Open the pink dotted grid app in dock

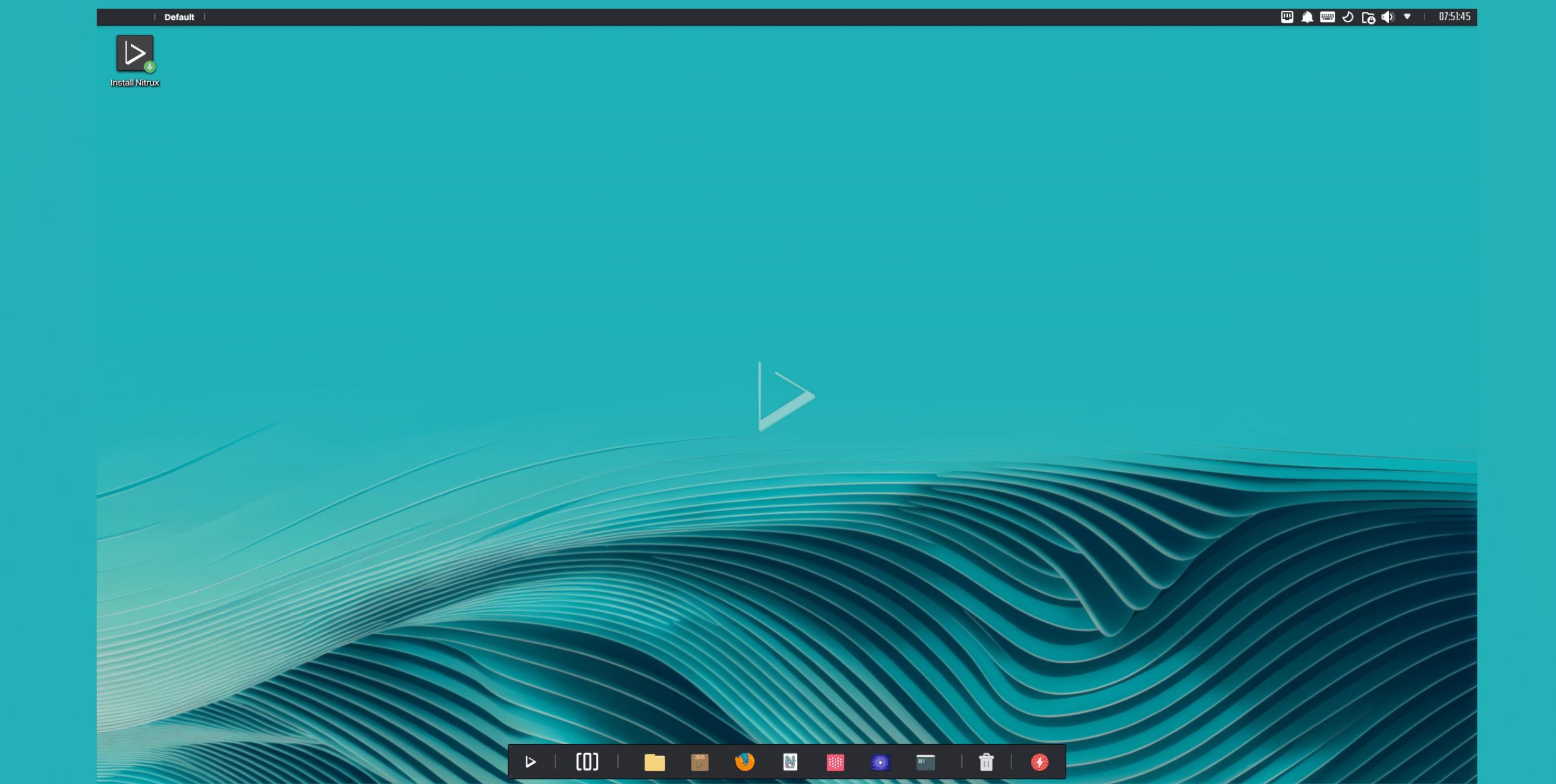click(835, 762)
